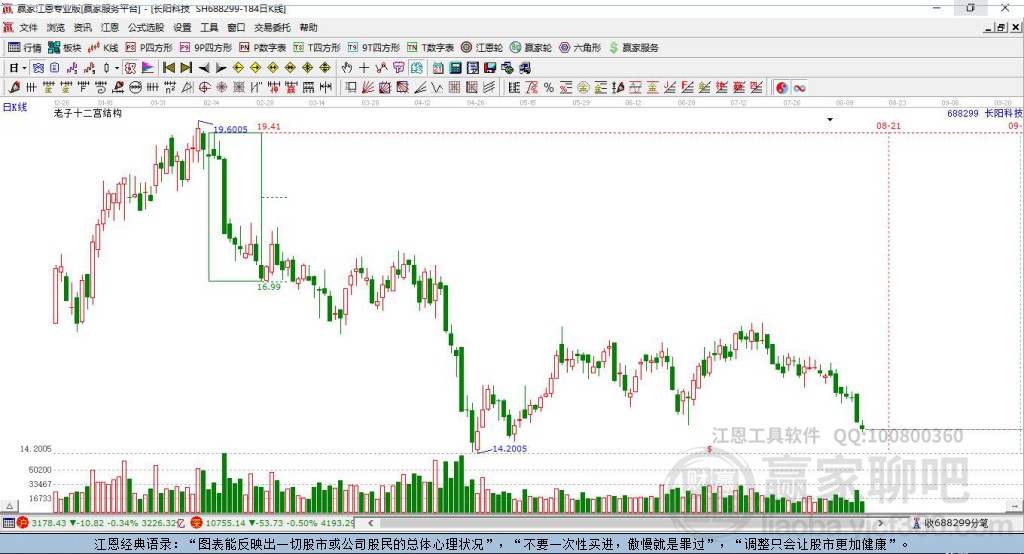Click the pink flag indicator icon
The width and height of the screenshot is (1024, 554).
tap(148, 68)
